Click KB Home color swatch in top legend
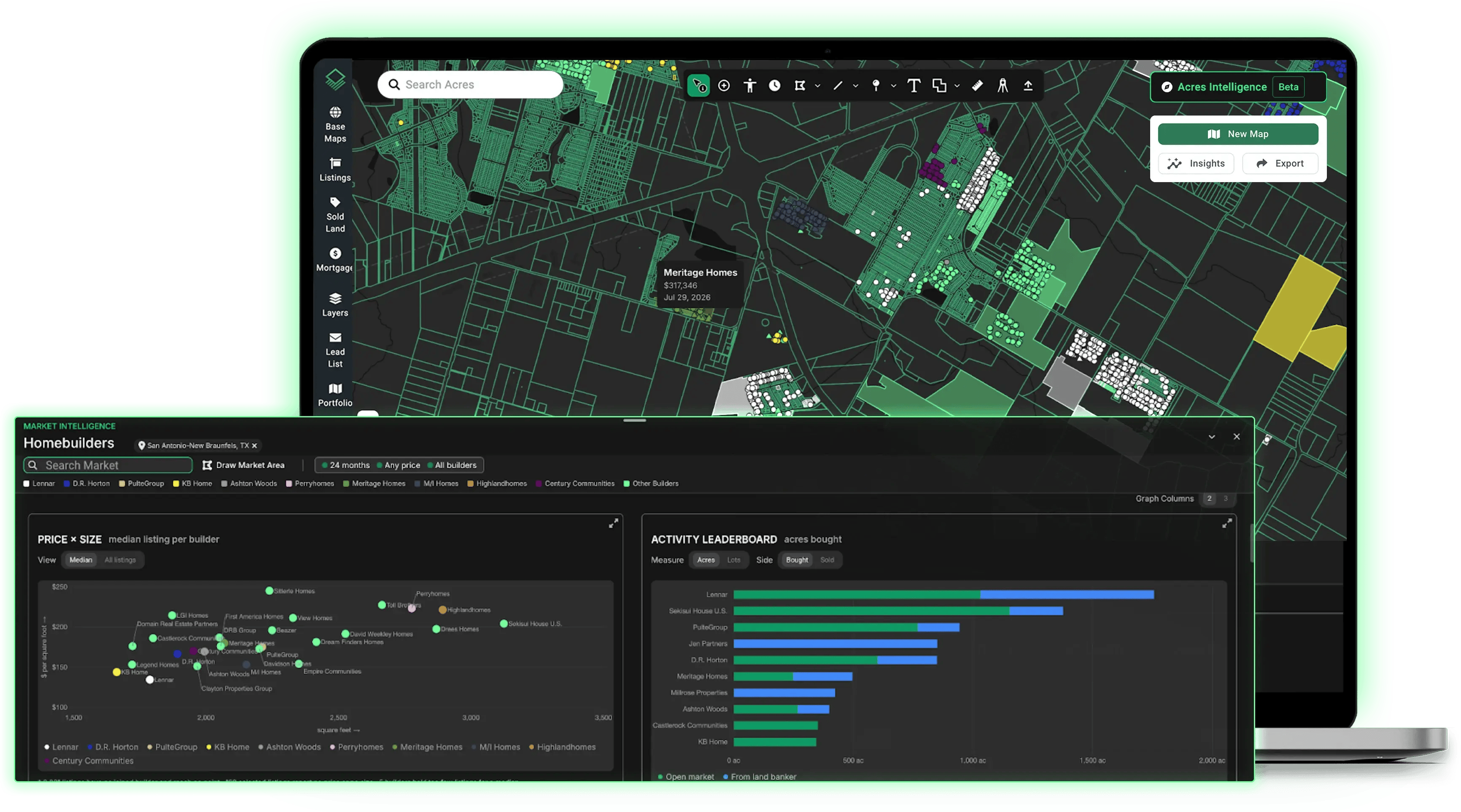1461x812 pixels. point(176,484)
